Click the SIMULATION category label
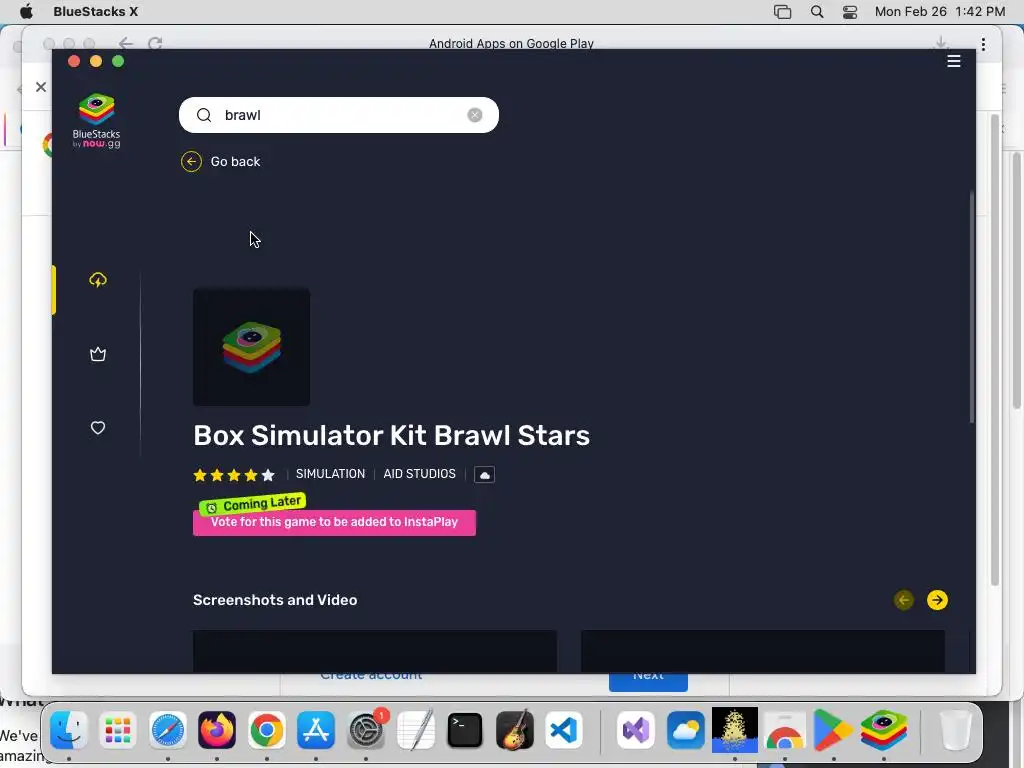Image resolution: width=1024 pixels, height=768 pixels. point(330,474)
